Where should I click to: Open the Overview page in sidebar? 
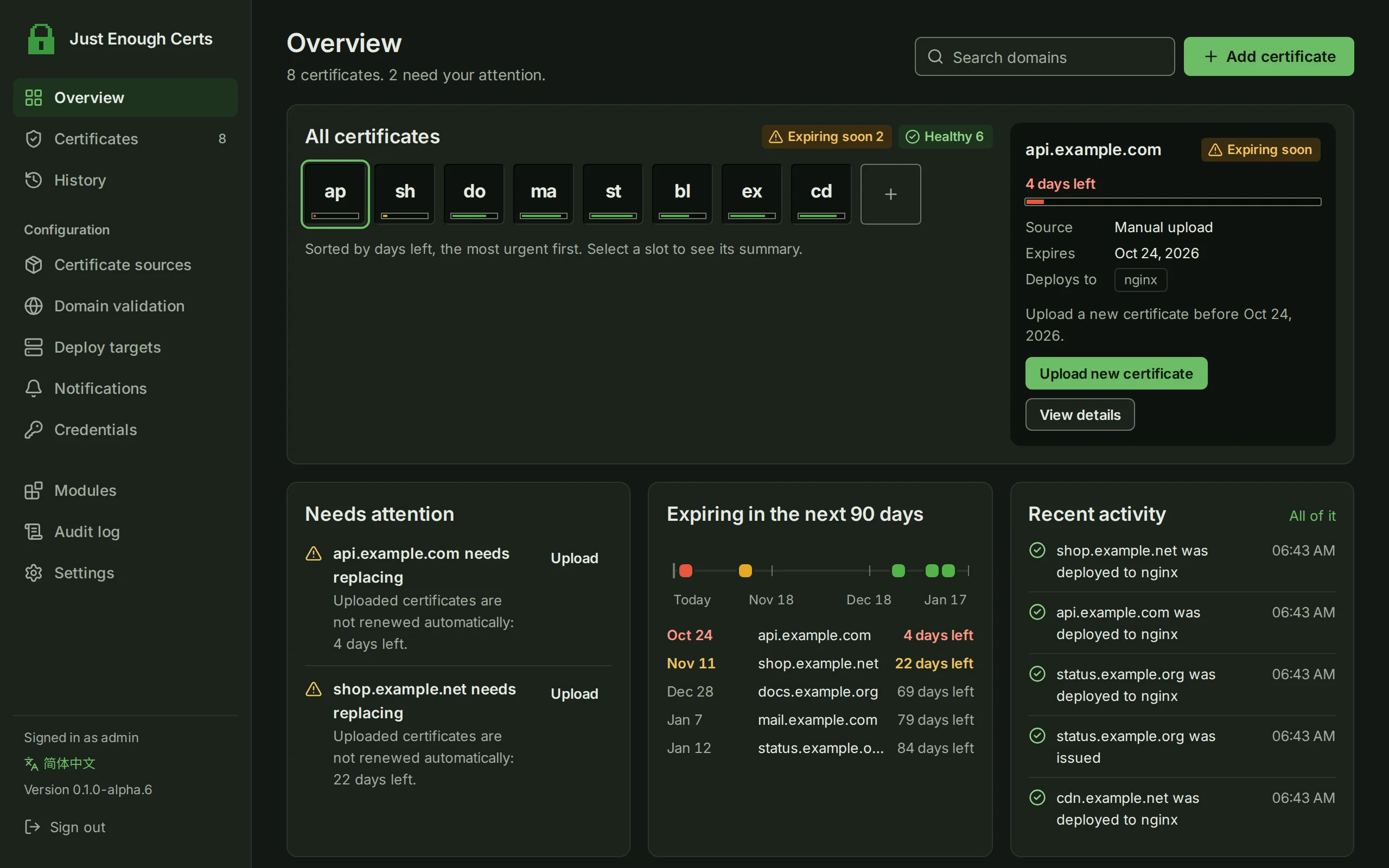pos(125,98)
